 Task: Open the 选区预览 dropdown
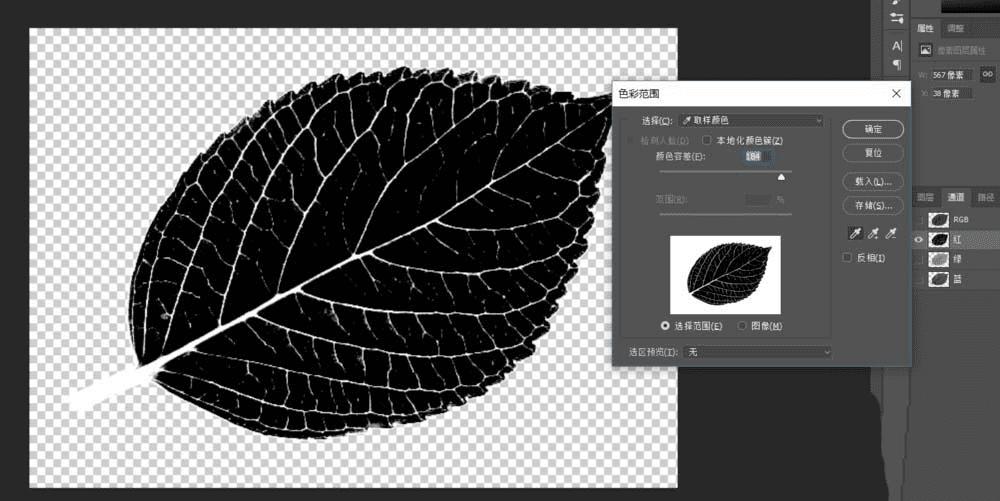[x=757, y=352]
